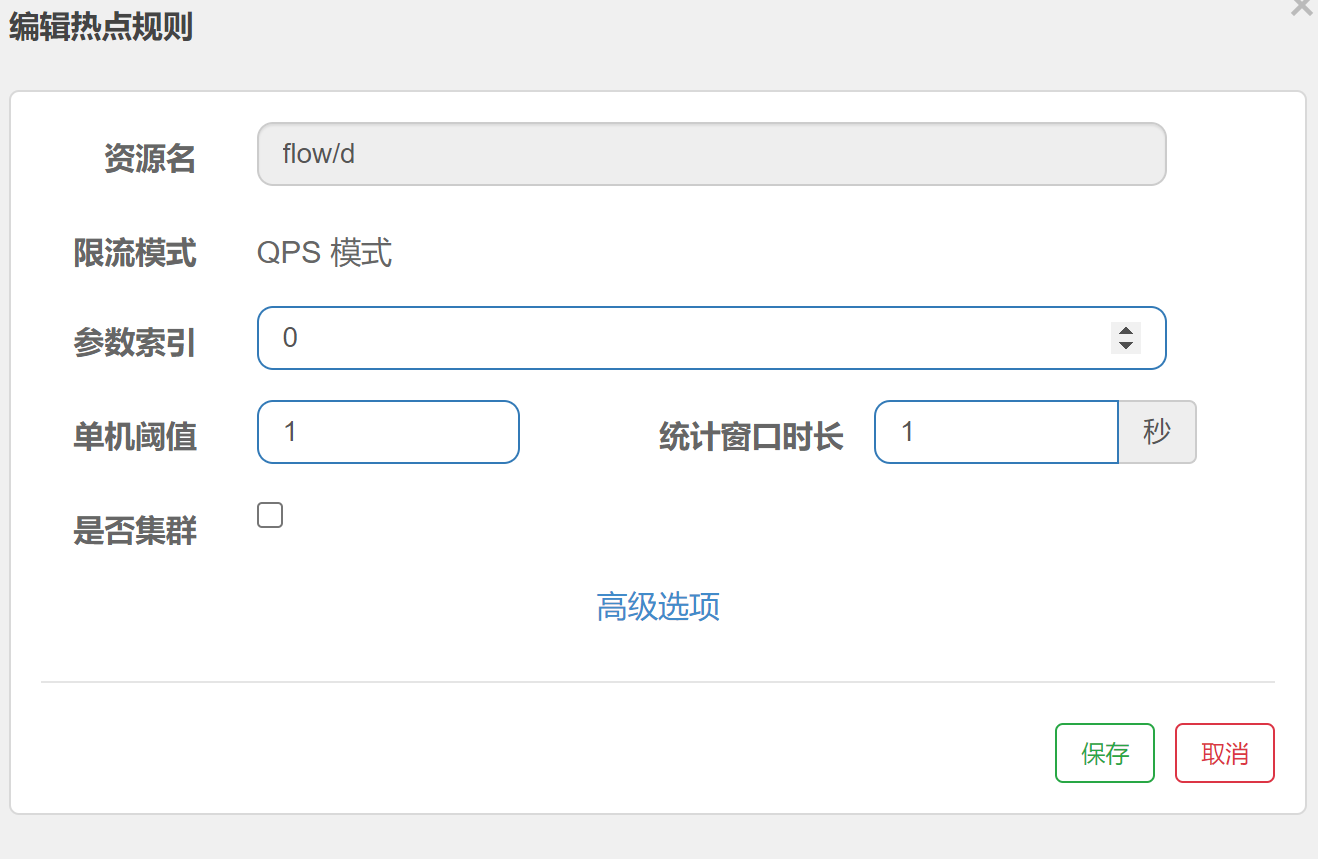The image size is (1318, 859).
Task: Click the 单机阈值 input field
Action: pyautogui.click(x=388, y=432)
